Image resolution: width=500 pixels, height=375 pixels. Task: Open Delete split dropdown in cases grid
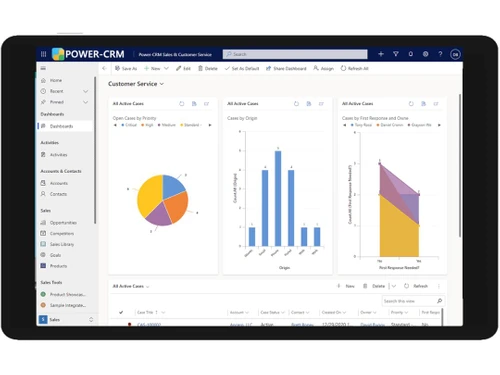coord(394,286)
